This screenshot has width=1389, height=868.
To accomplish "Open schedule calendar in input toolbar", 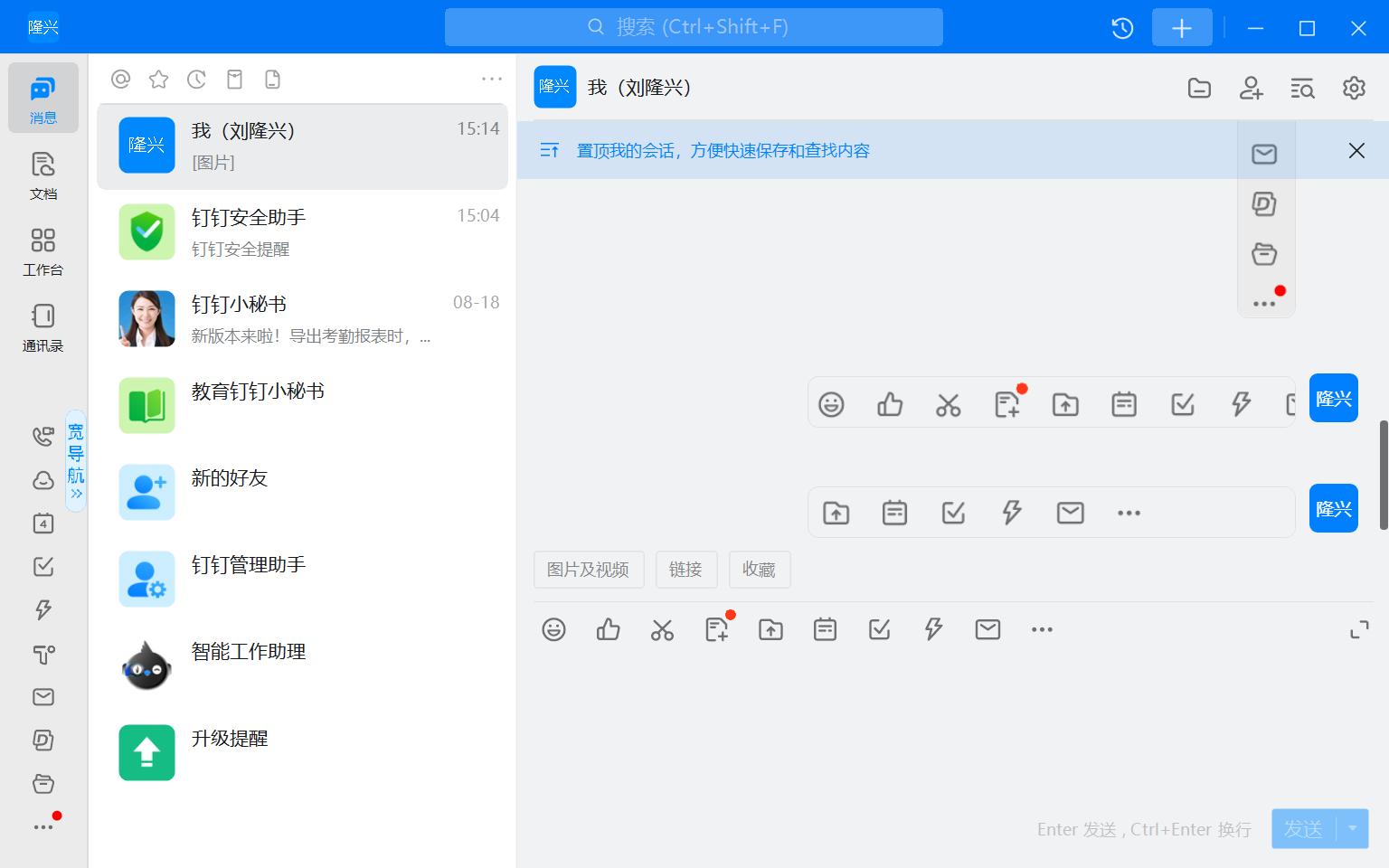I will pos(825,629).
